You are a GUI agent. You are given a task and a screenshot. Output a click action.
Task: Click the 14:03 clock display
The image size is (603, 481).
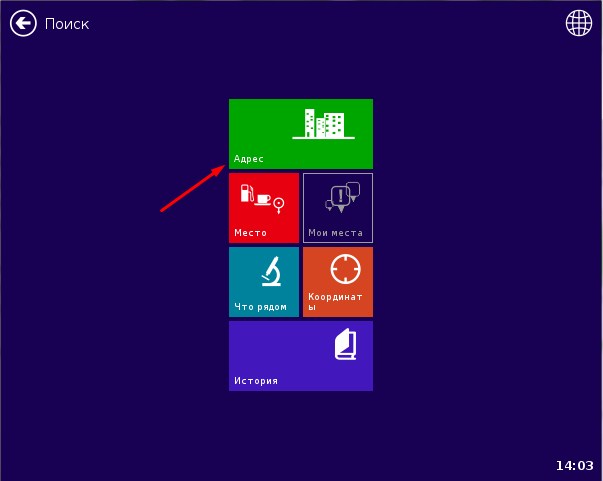[574, 465]
